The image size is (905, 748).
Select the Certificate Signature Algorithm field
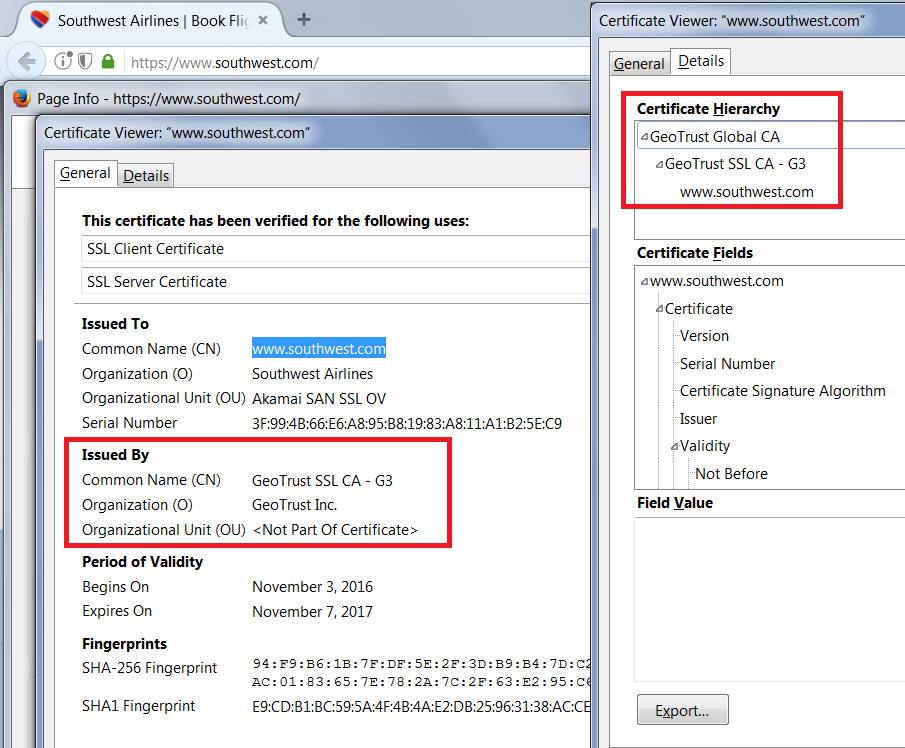[x=782, y=391]
